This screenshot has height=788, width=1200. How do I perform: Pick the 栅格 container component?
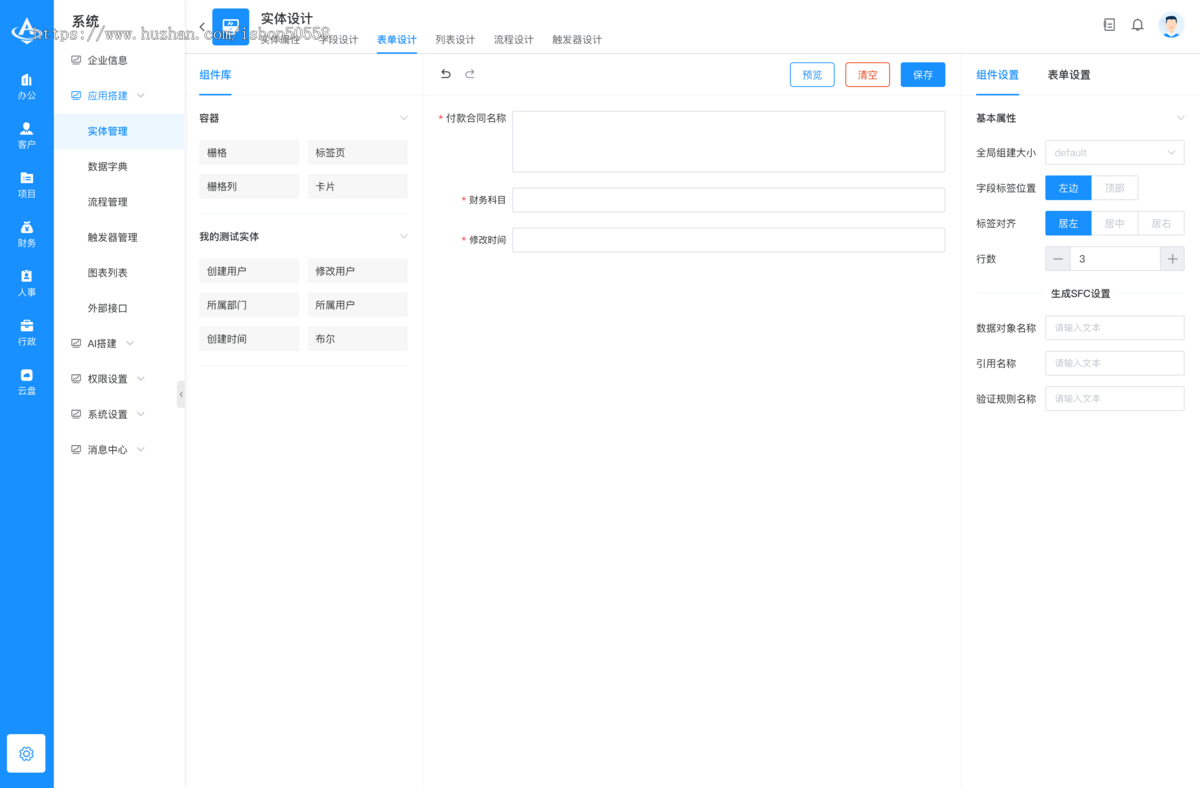click(249, 153)
